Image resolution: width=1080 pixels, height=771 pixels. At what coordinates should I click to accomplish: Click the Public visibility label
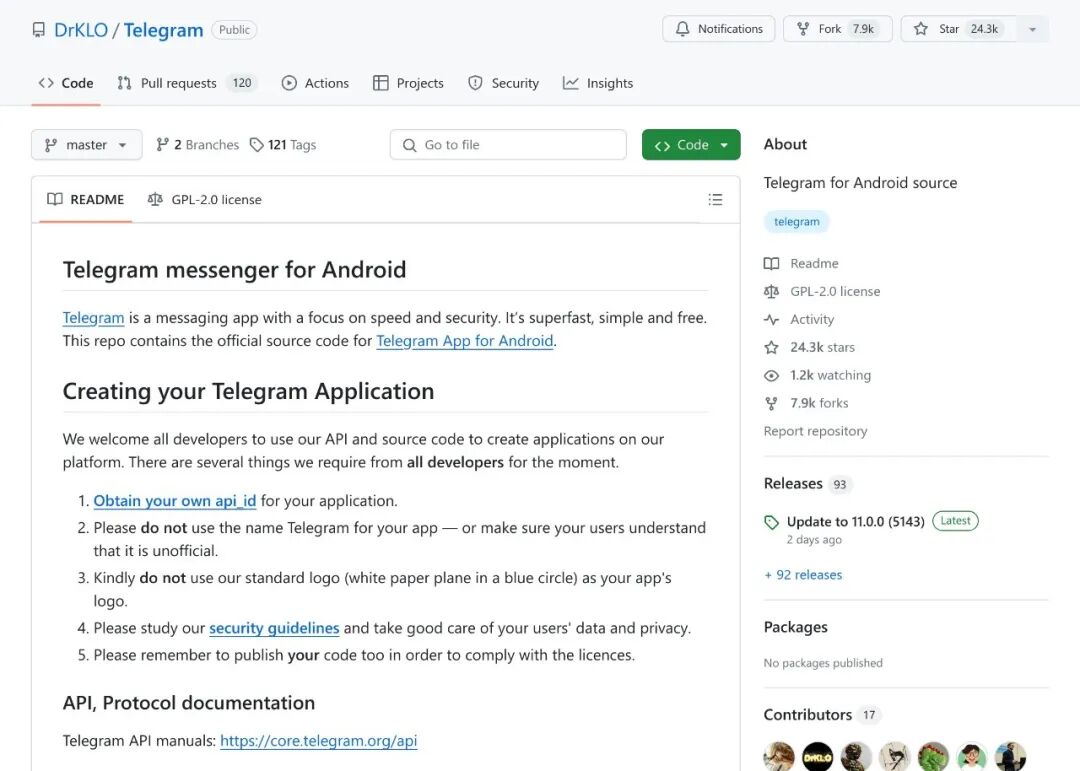click(x=234, y=30)
